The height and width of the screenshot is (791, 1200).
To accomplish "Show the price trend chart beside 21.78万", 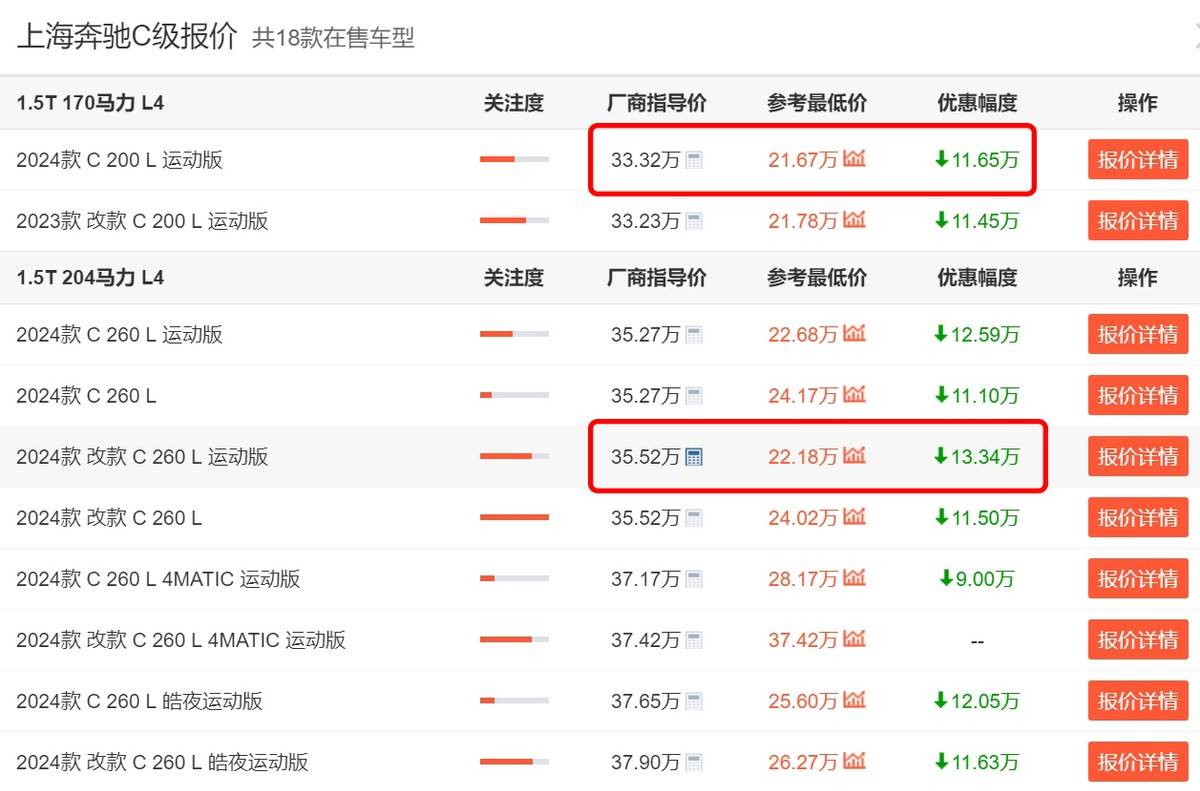I will [x=854, y=220].
